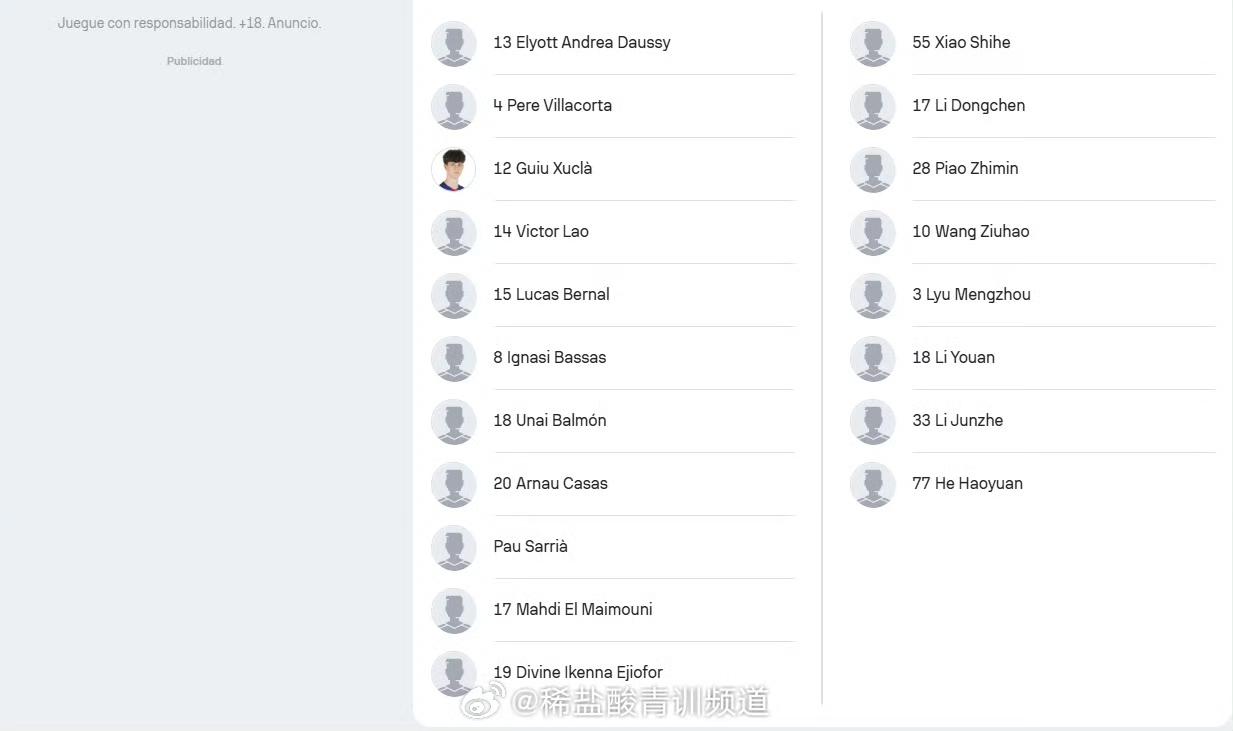Click 17 Mahdi El Maimouni
This screenshot has height=731, width=1233.
(x=612, y=610)
